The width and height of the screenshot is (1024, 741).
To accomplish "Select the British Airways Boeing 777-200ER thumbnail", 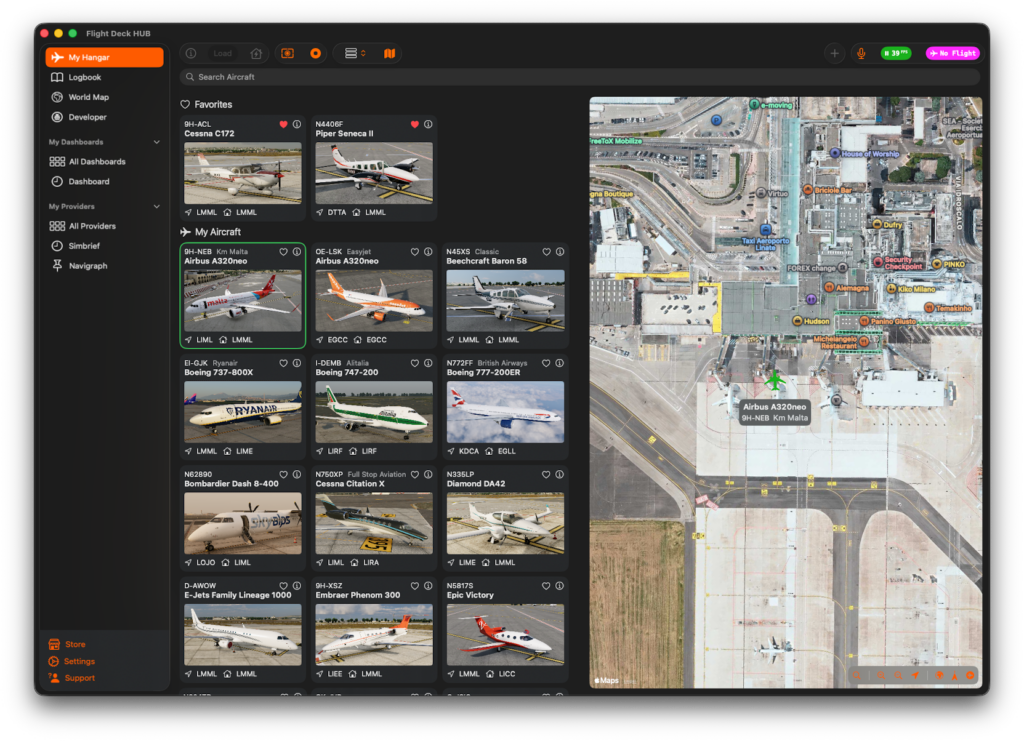I will pyautogui.click(x=505, y=412).
